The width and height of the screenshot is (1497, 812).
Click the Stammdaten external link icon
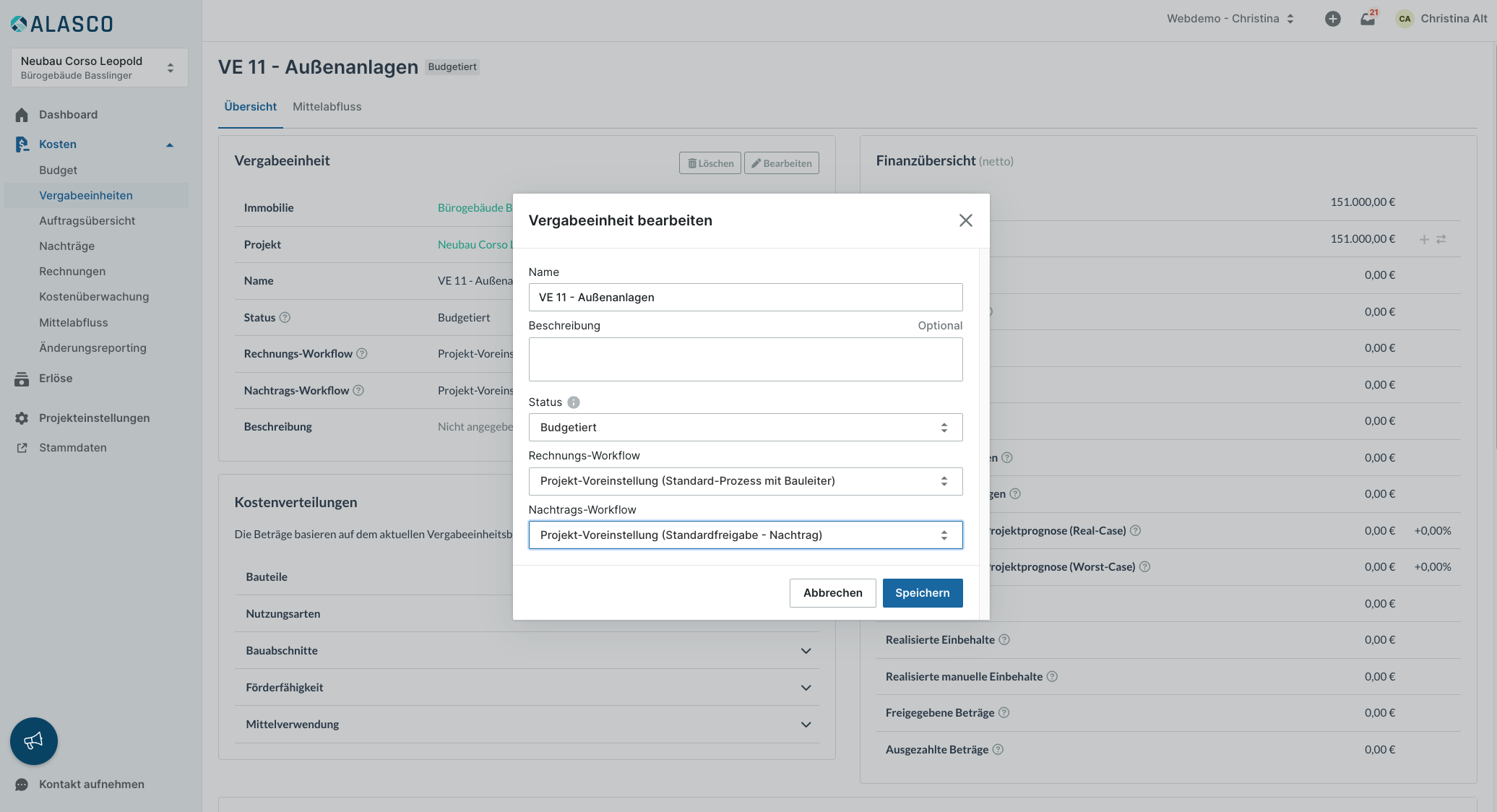[22, 448]
